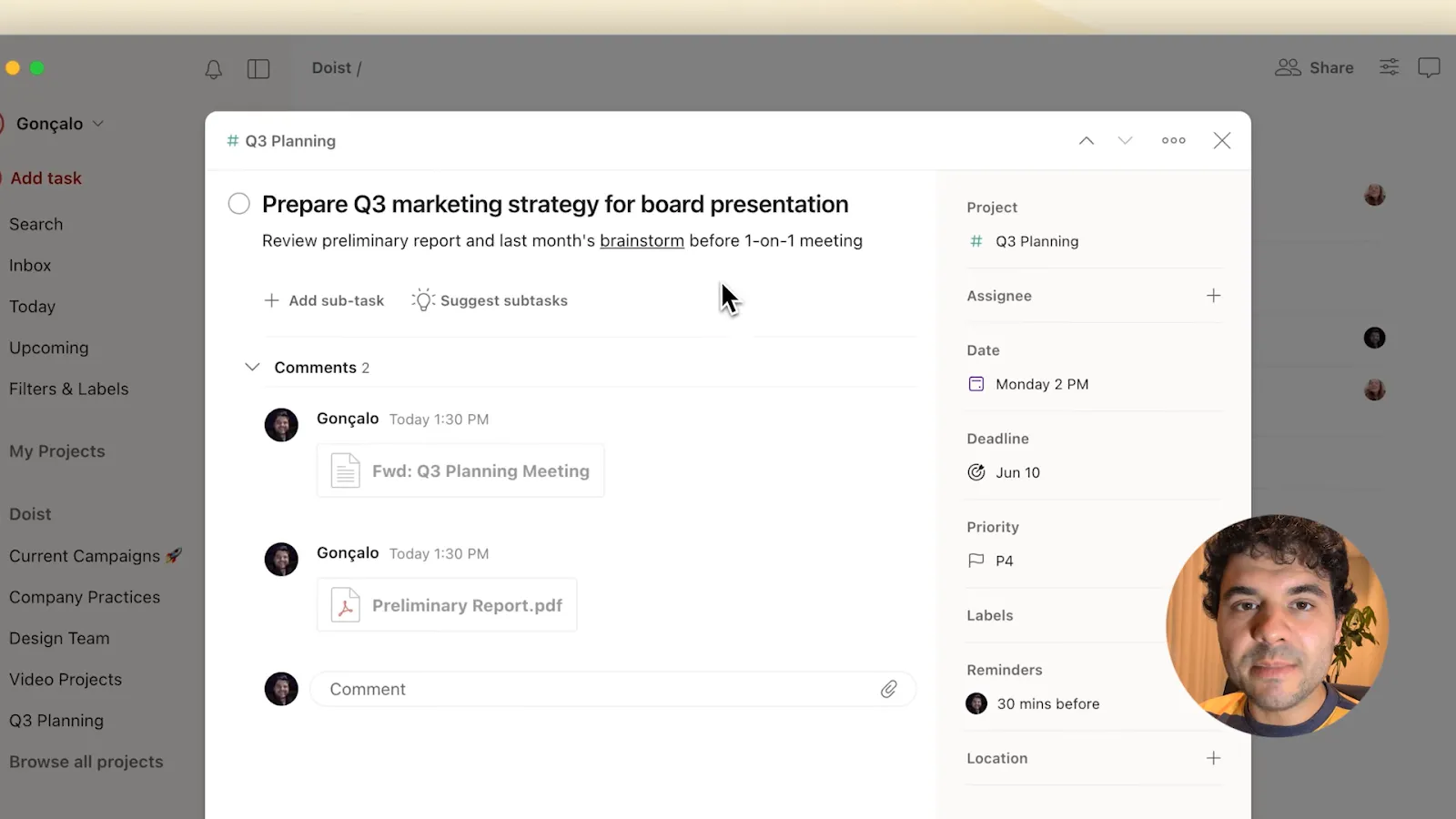Click Suggest subtasks text
The image size is (1456, 819).
504,300
